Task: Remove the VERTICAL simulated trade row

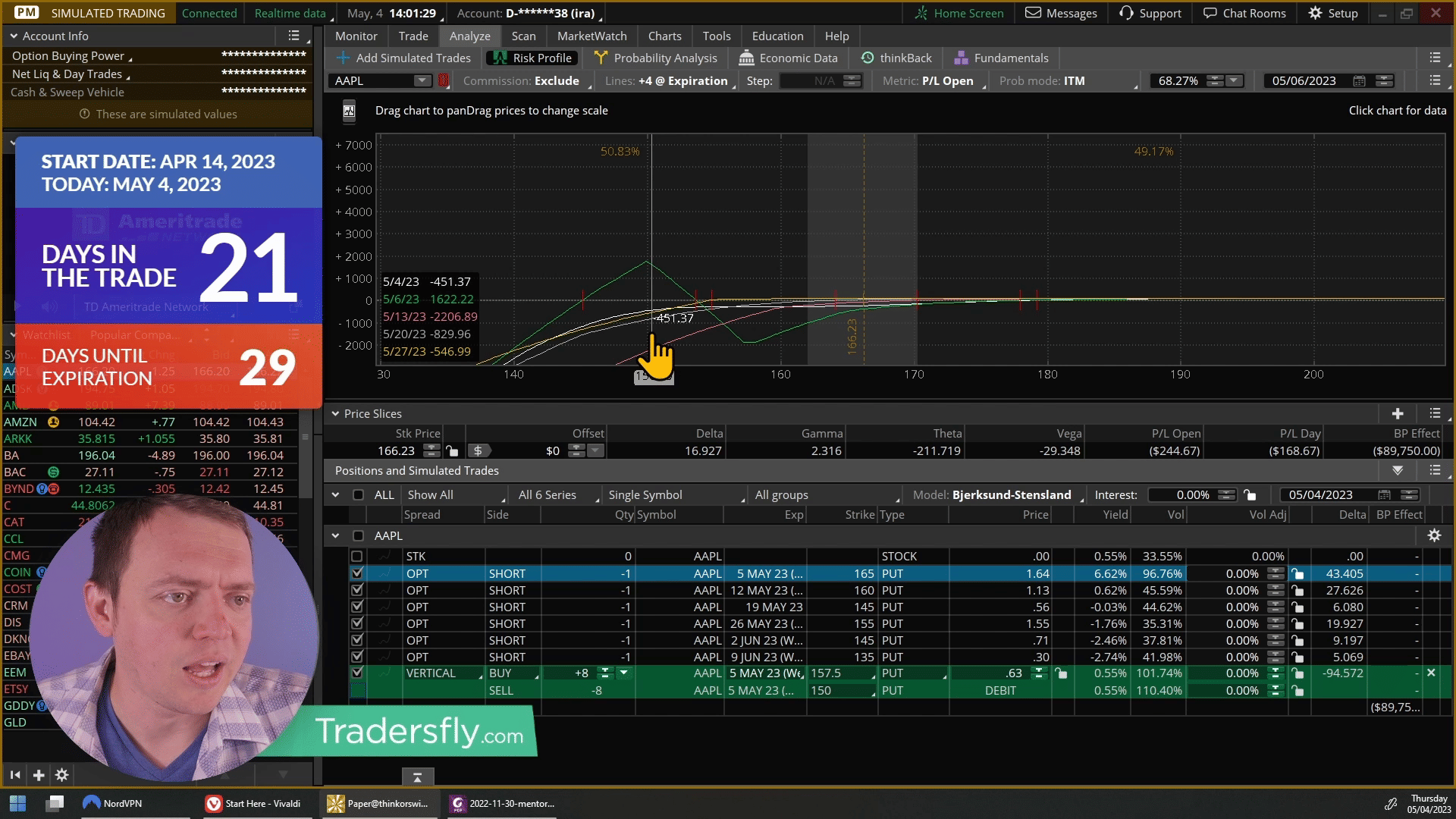Action: (x=1431, y=673)
